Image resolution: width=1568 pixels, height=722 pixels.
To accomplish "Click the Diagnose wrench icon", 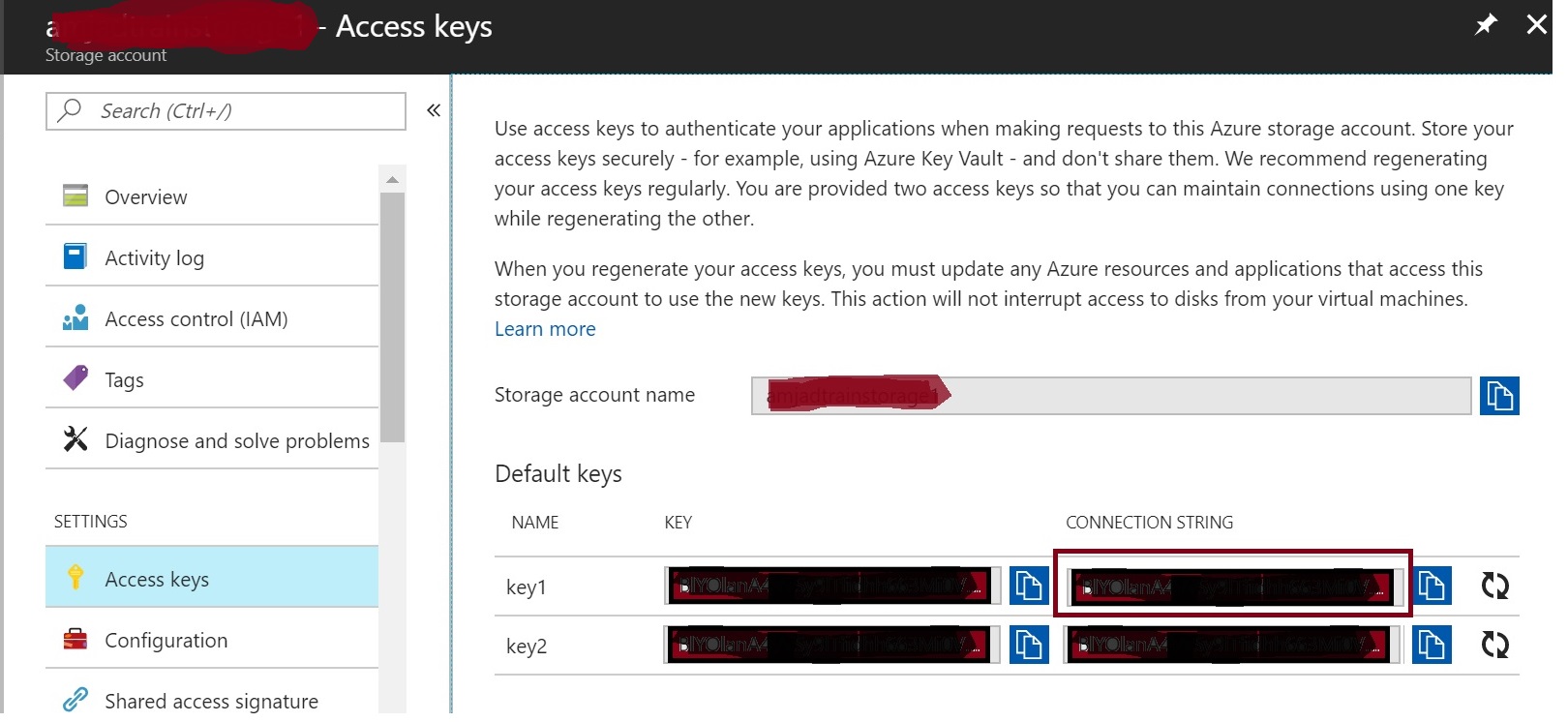I will pos(75,439).
